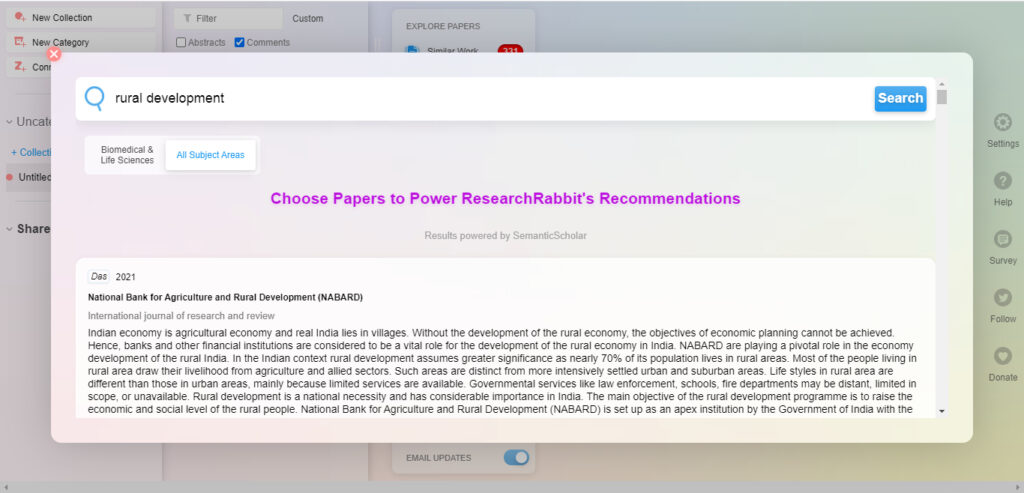Click the 'Das' author tag
Image resolution: width=1024 pixels, height=493 pixels.
coord(99,277)
